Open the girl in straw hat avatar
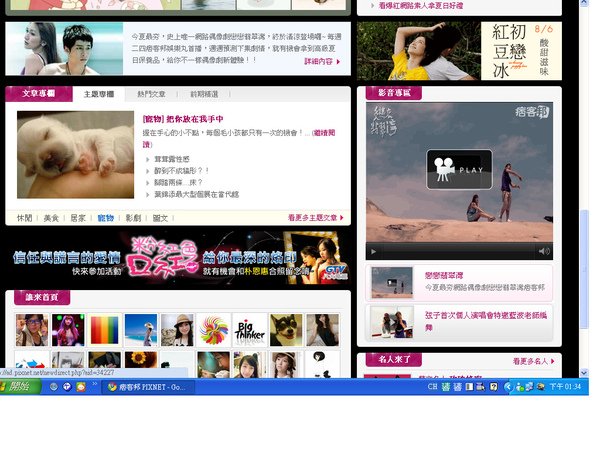The height and width of the screenshot is (450, 600). 177,330
